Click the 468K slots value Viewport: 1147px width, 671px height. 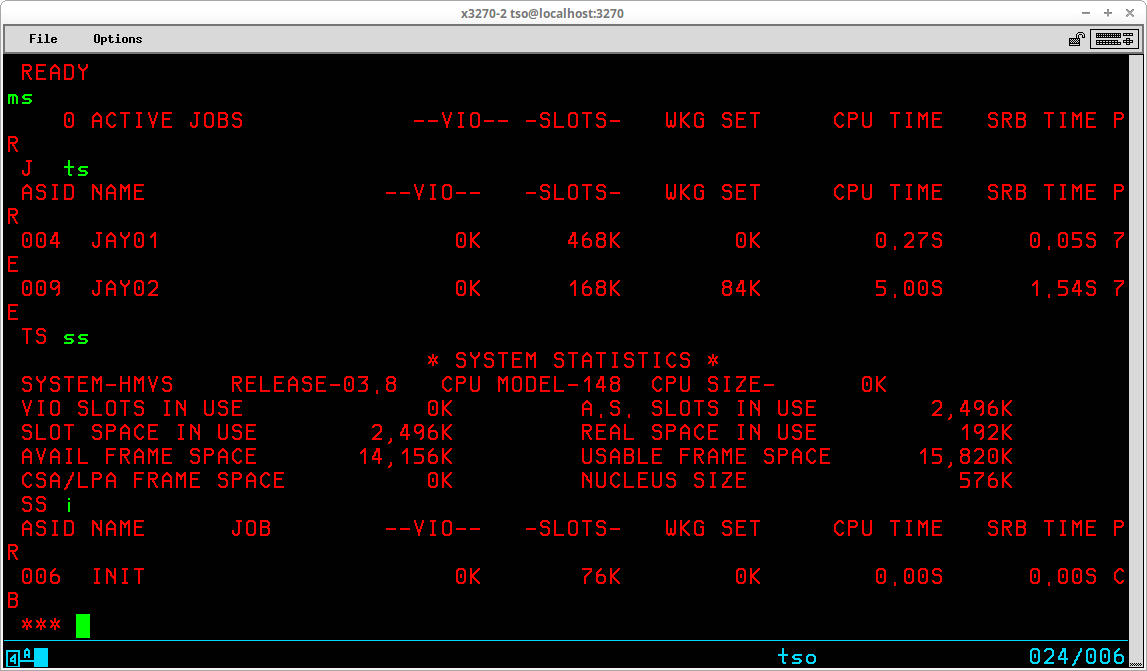click(x=594, y=241)
